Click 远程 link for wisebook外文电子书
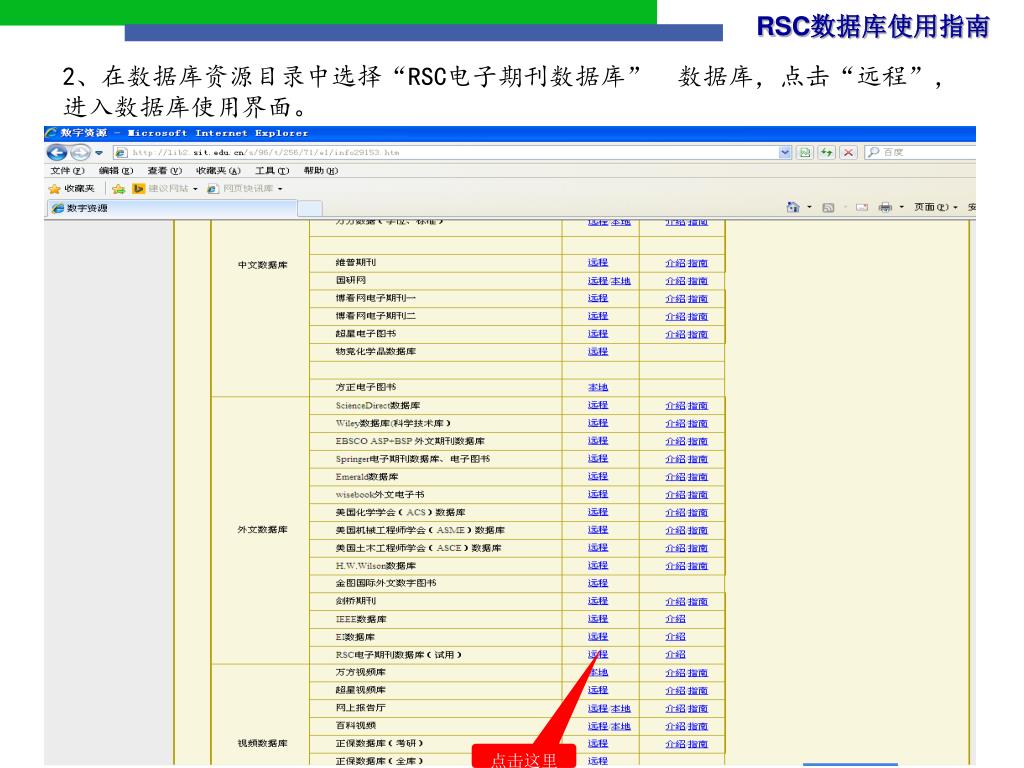Image resolution: width=1024 pixels, height=768 pixels. point(598,494)
